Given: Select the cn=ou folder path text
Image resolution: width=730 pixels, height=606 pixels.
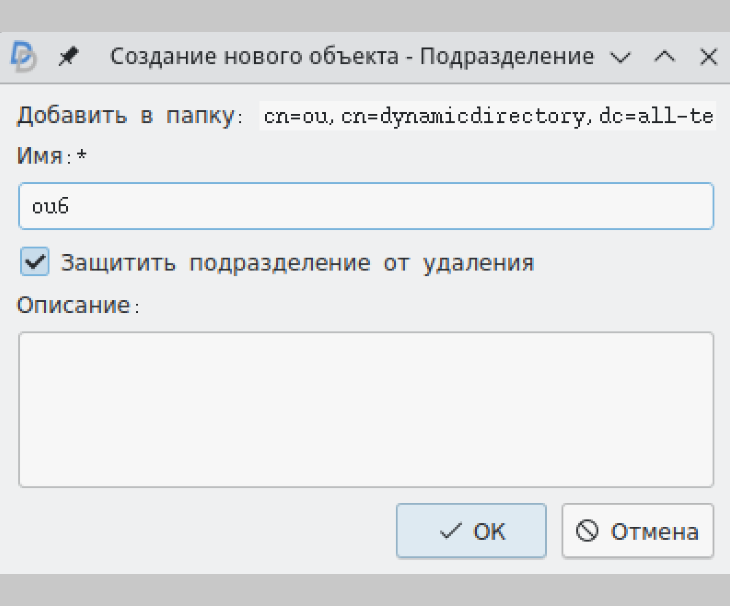Looking at the screenshot, I should click(x=487, y=116).
